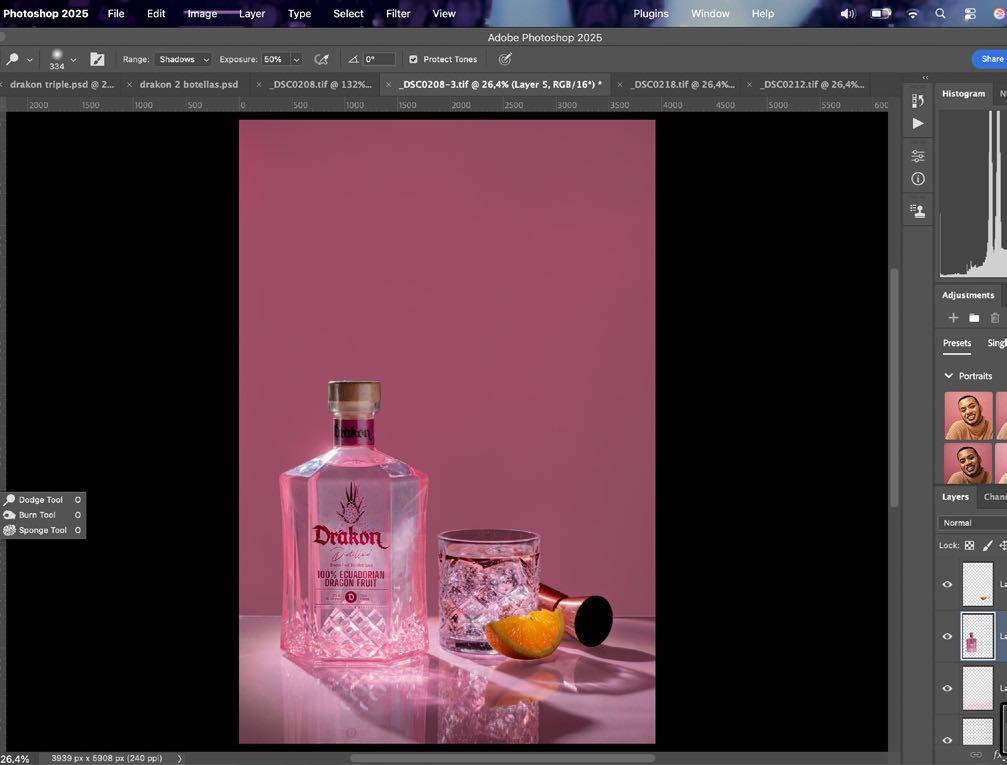Open the Properties panel sliders icon
This screenshot has height=765, width=1007.
click(x=918, y=156)
